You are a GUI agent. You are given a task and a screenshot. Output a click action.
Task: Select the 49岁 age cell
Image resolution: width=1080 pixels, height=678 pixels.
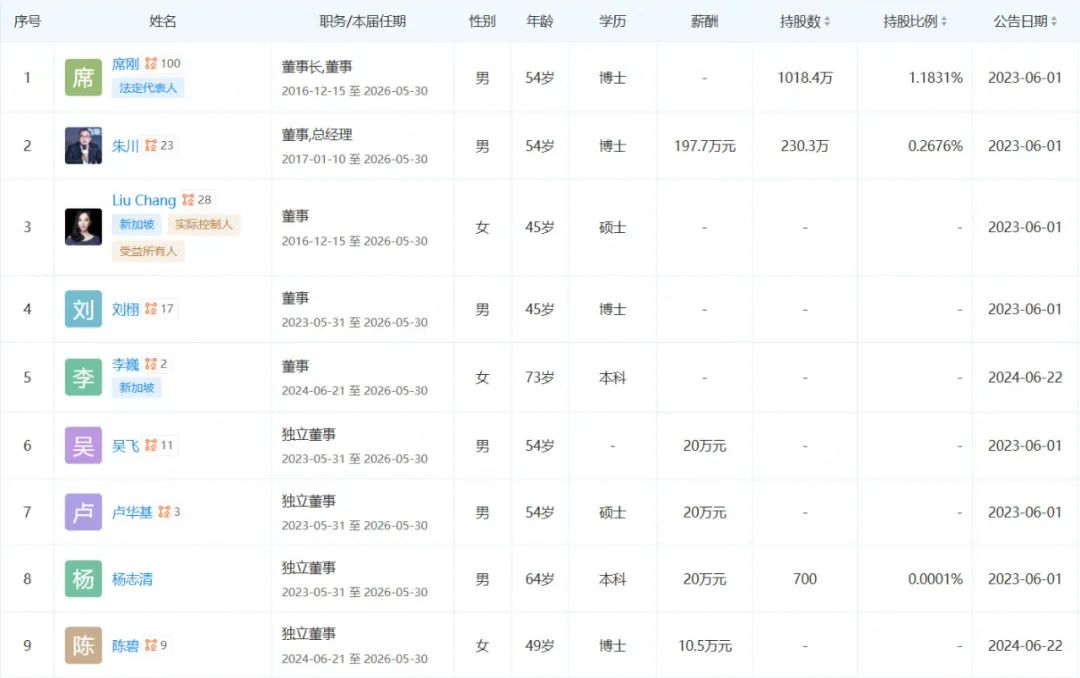click(x=539, y=646)
